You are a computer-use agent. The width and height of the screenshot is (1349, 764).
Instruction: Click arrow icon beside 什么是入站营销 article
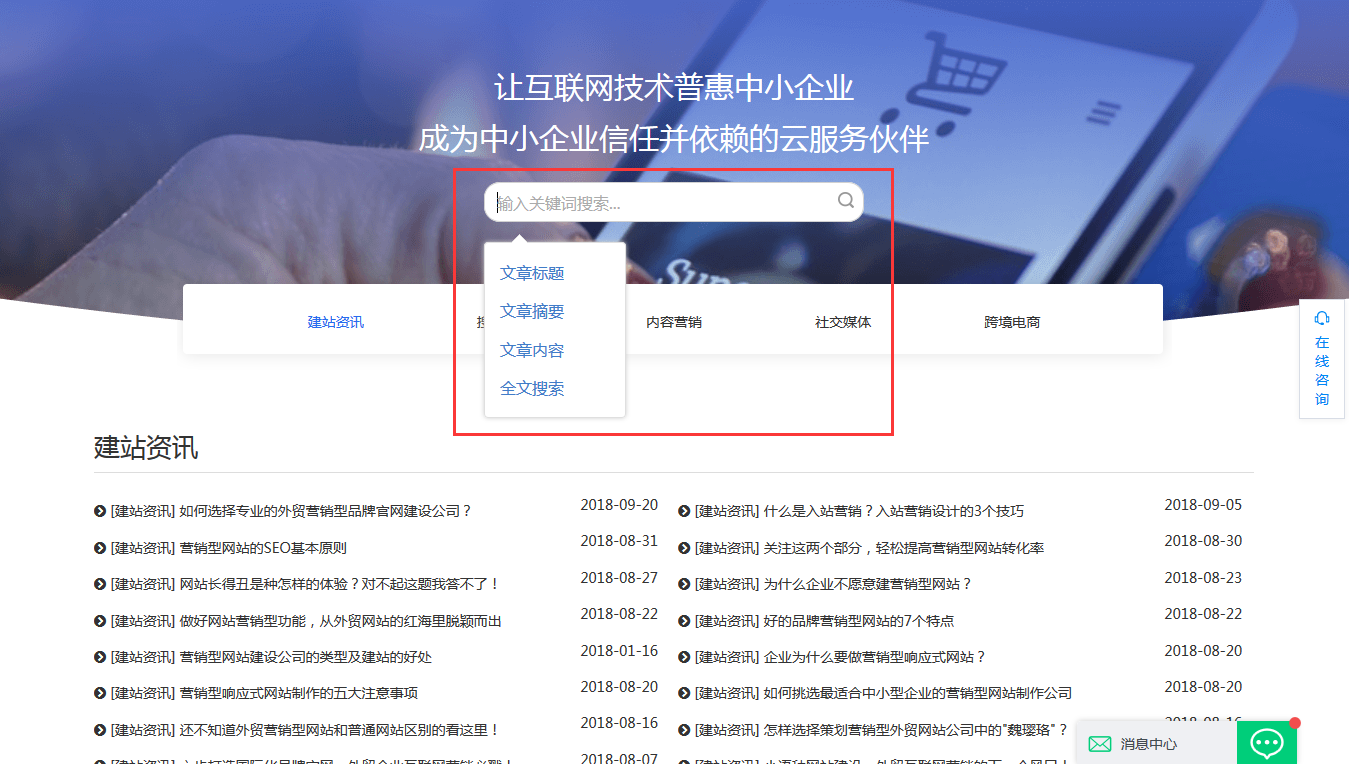[x=682, y=510]
